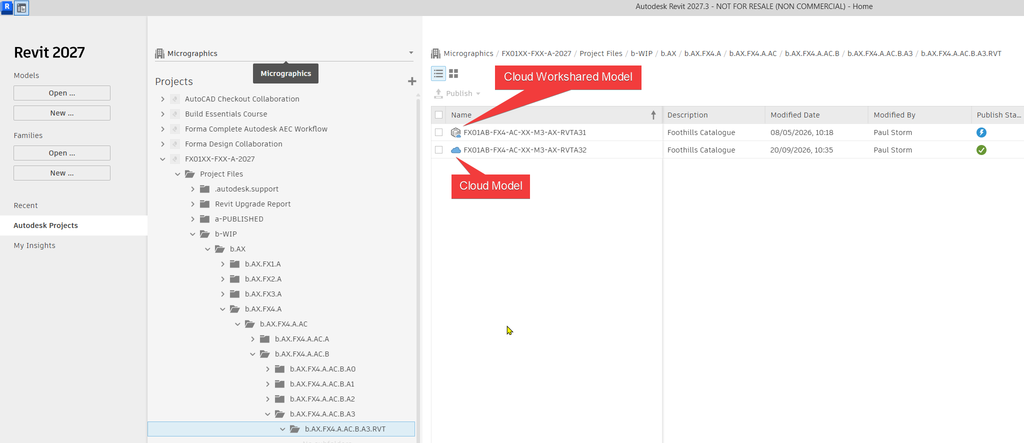Click the .autodesk.support folder icon
Viewport: 1024px width, 443px height.
(x=204, y=189)
